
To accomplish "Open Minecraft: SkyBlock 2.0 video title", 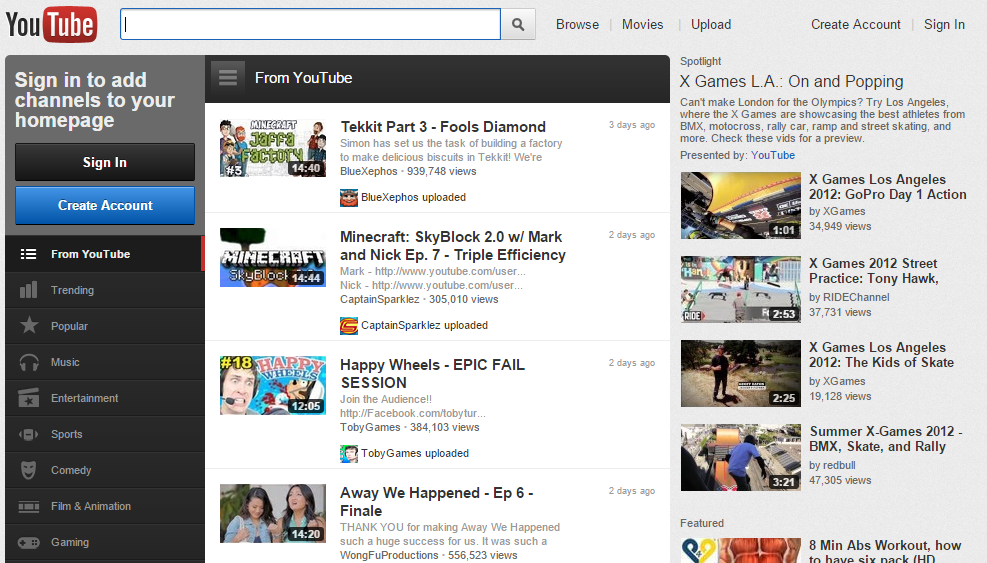I will pyautogui.click(x=453, y=246).
